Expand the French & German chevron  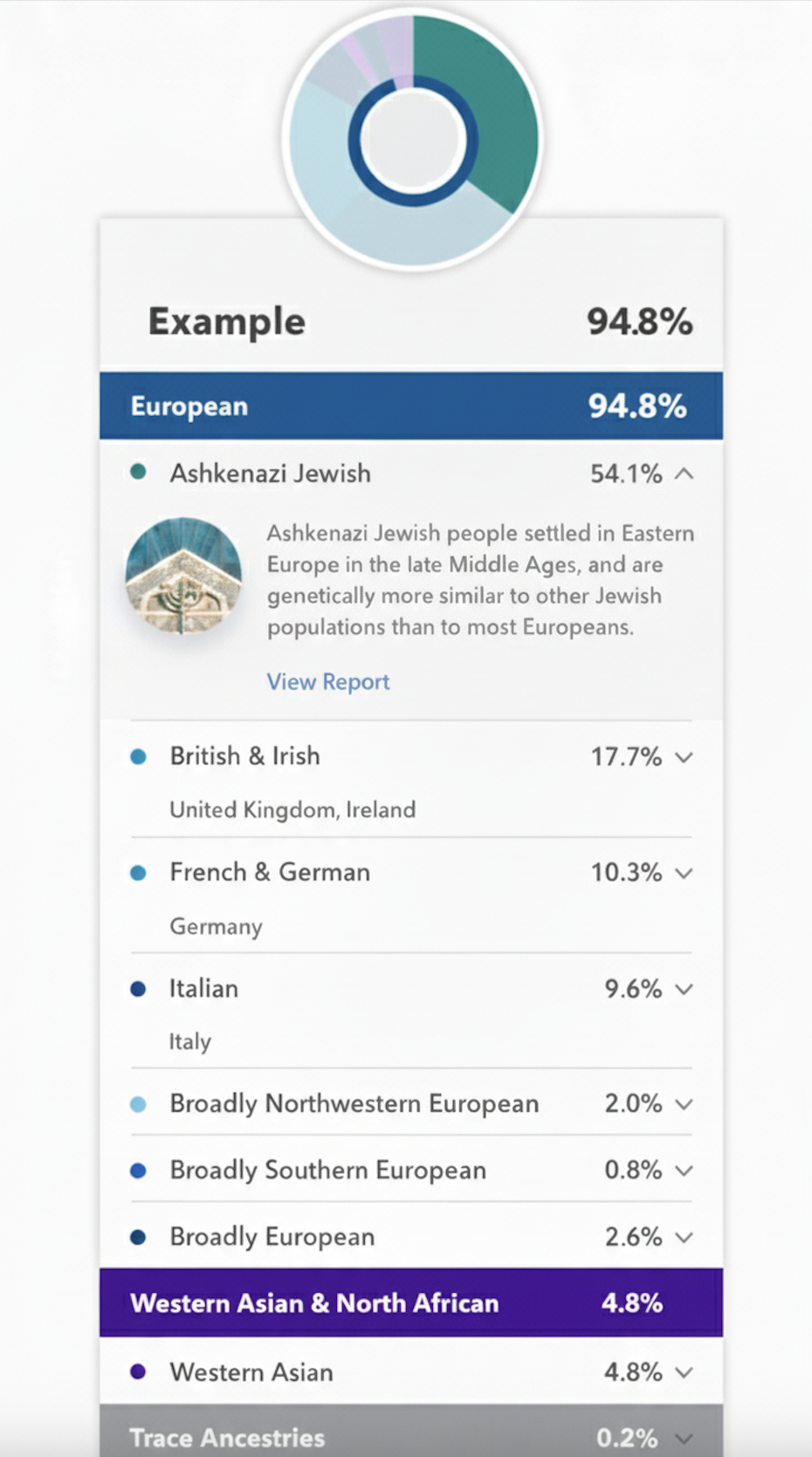coord(685,874)
